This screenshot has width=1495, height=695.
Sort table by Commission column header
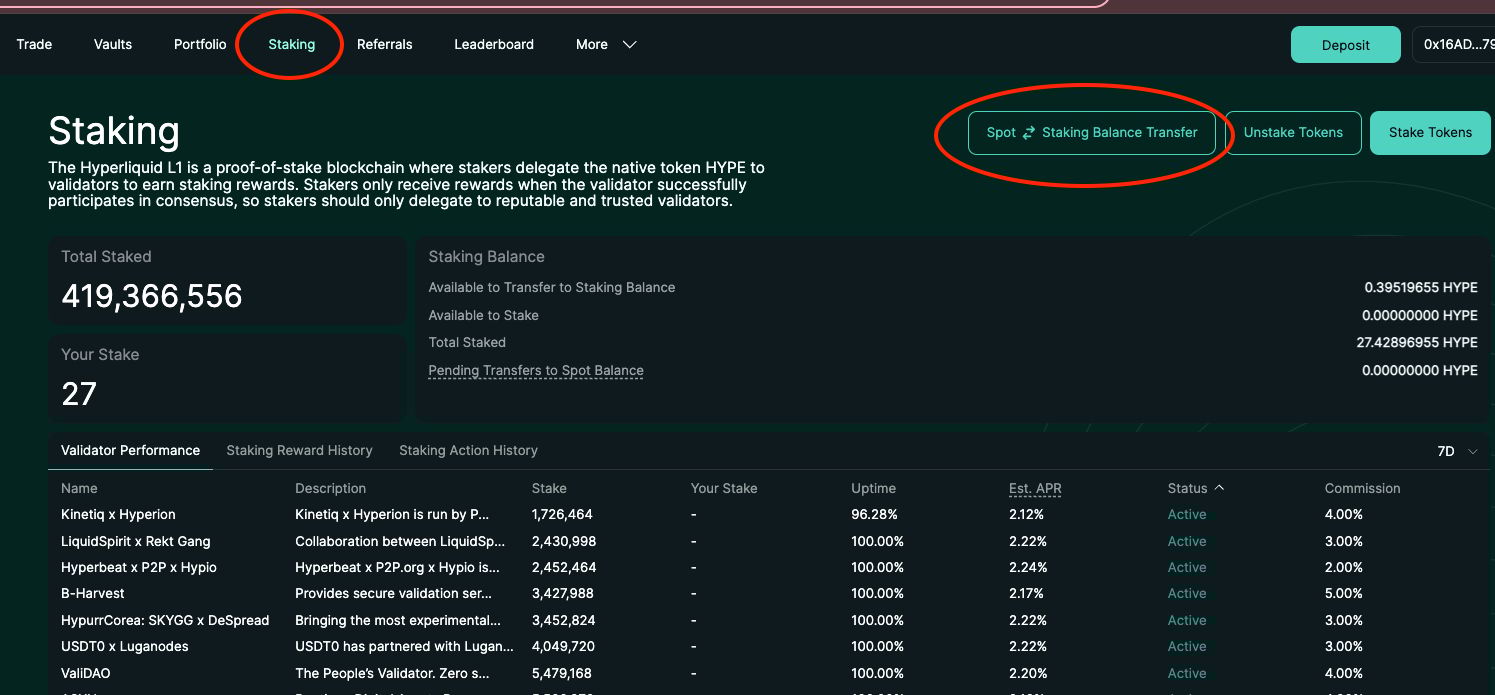click(1362, 488)
